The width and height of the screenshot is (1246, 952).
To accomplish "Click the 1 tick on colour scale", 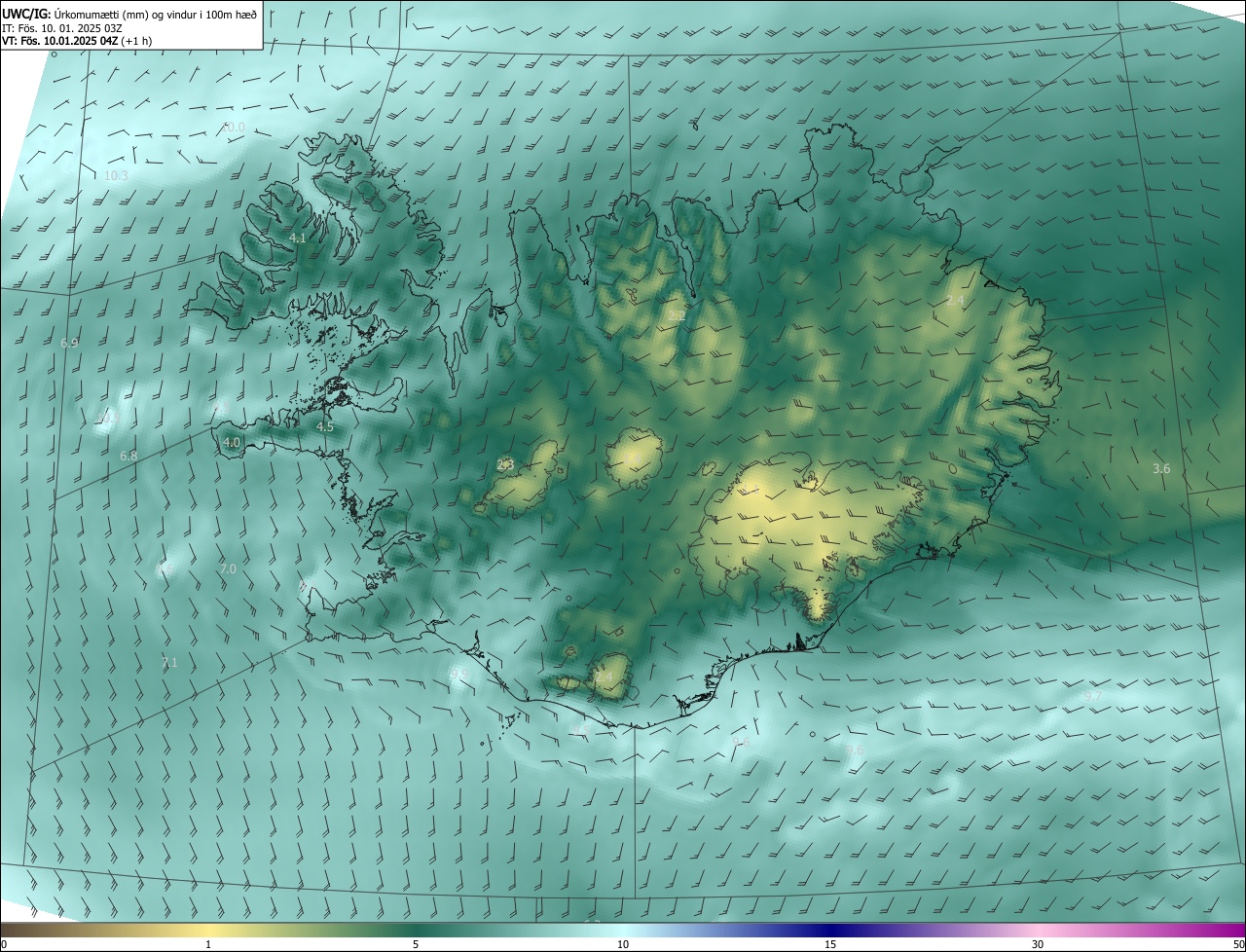I will (208, 944).
